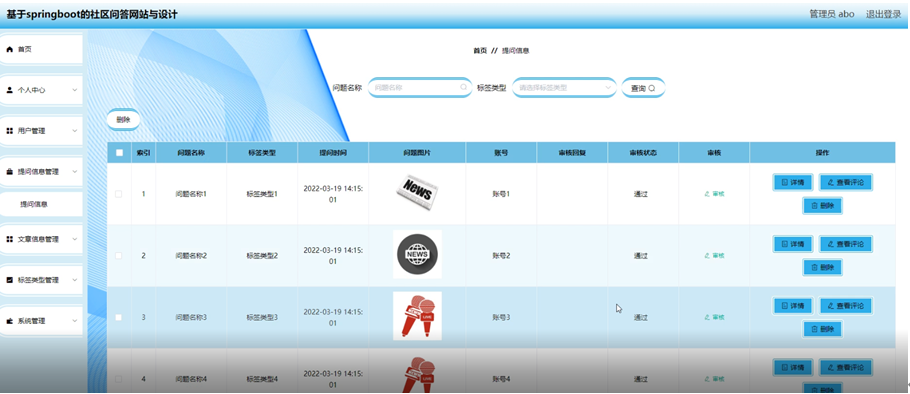The width and height of the screenshot is (910, 394).
Task: Click the newspaper image in row 1
Action: click(417, 192)
